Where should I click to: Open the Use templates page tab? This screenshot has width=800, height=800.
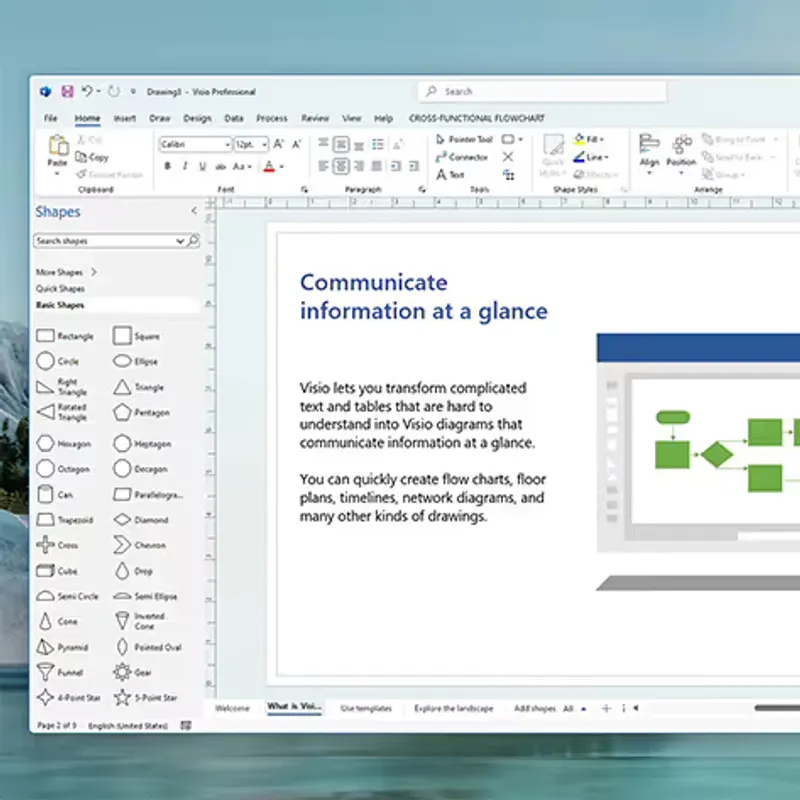pos(366,708)
